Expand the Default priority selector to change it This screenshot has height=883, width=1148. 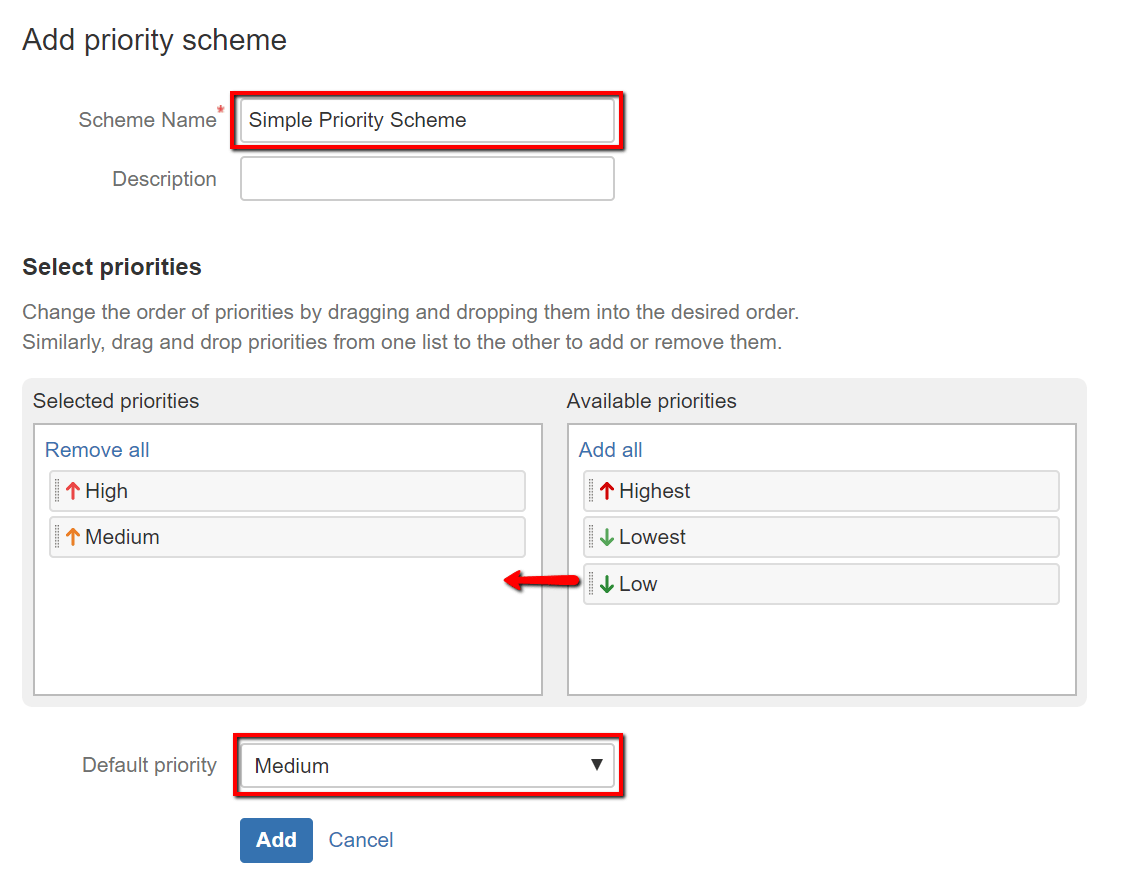click(x=428, y=765)
